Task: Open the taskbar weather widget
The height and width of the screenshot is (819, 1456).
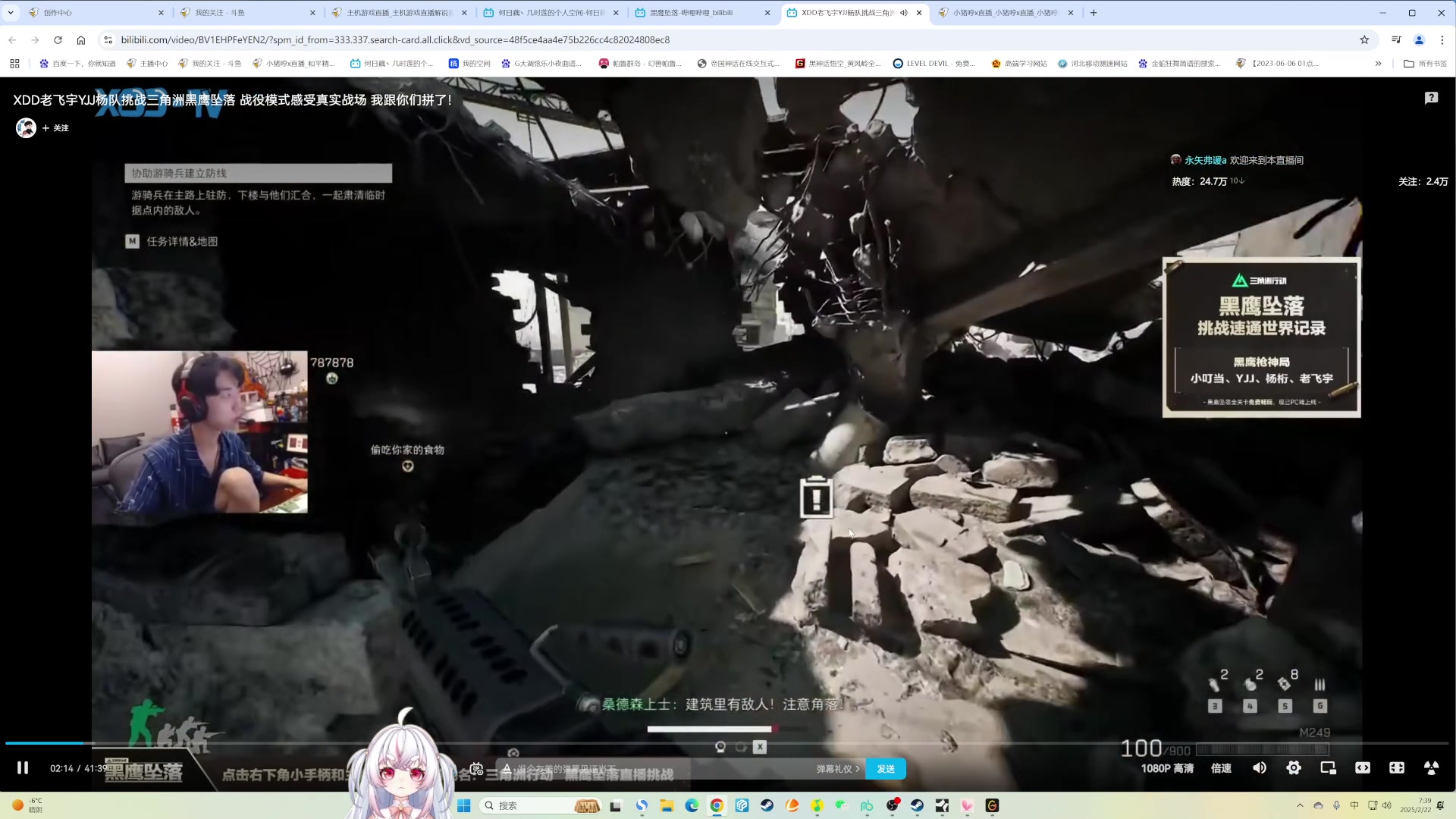Action: 27,805
